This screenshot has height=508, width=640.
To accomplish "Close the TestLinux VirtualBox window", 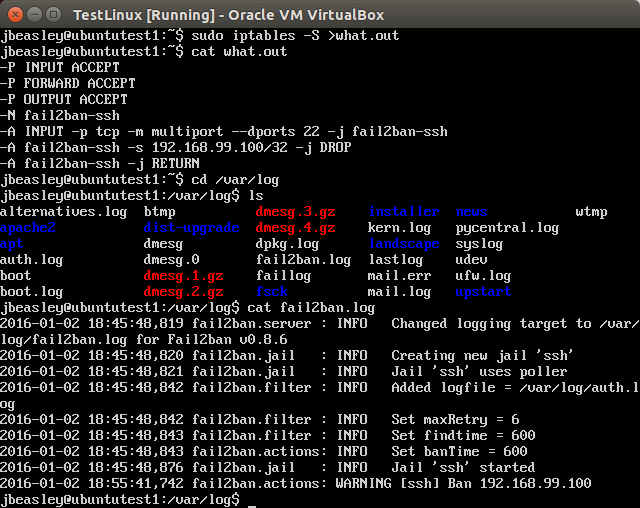I will coord(16,15).
